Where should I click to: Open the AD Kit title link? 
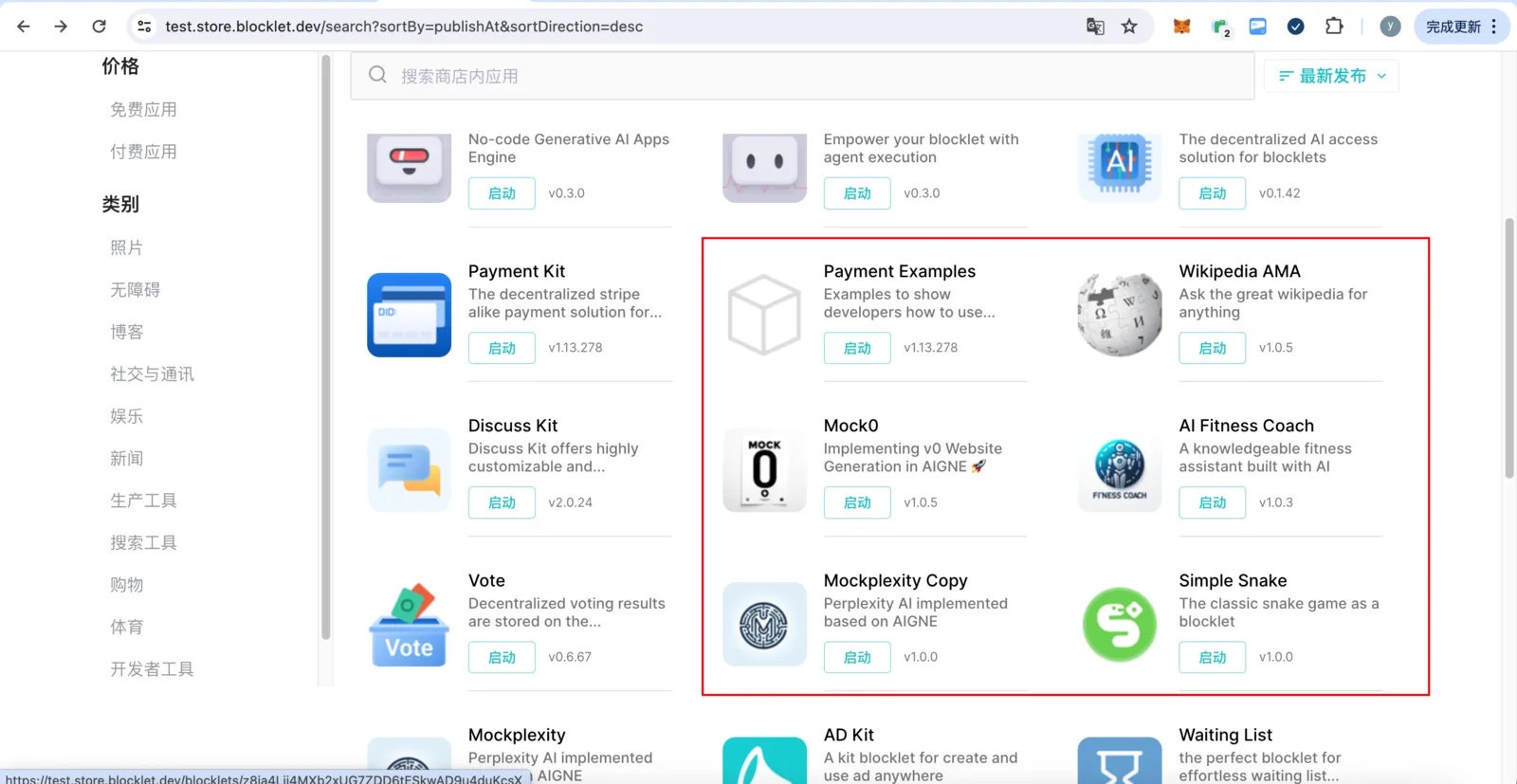coord(849,735)
